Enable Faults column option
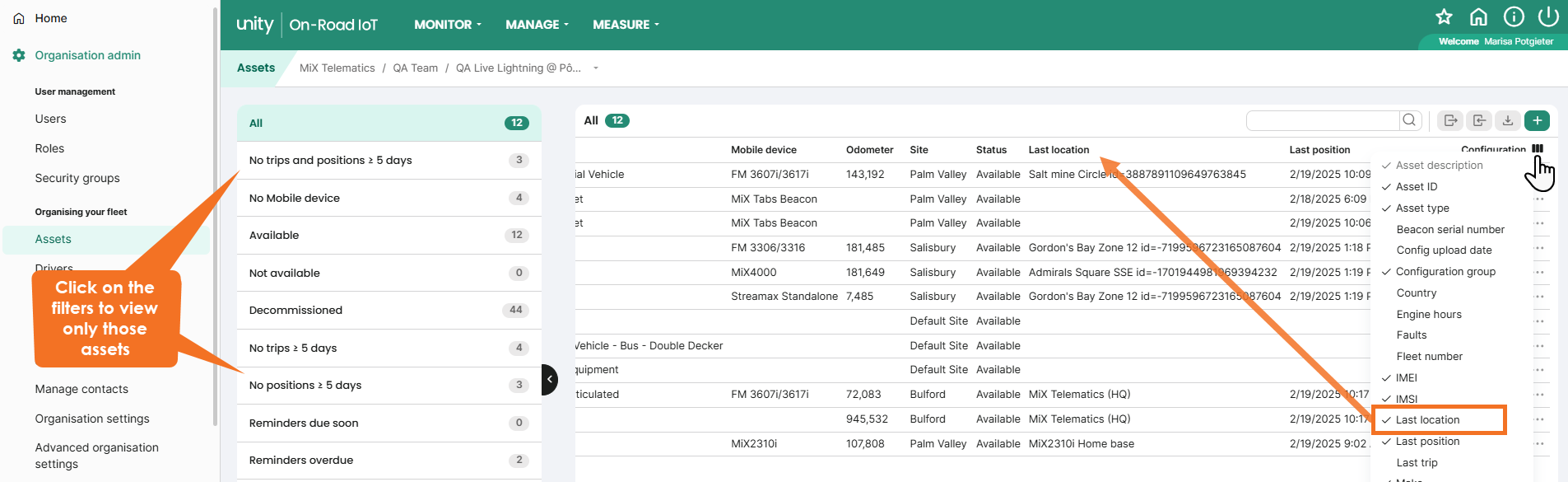 [1412, 335]
